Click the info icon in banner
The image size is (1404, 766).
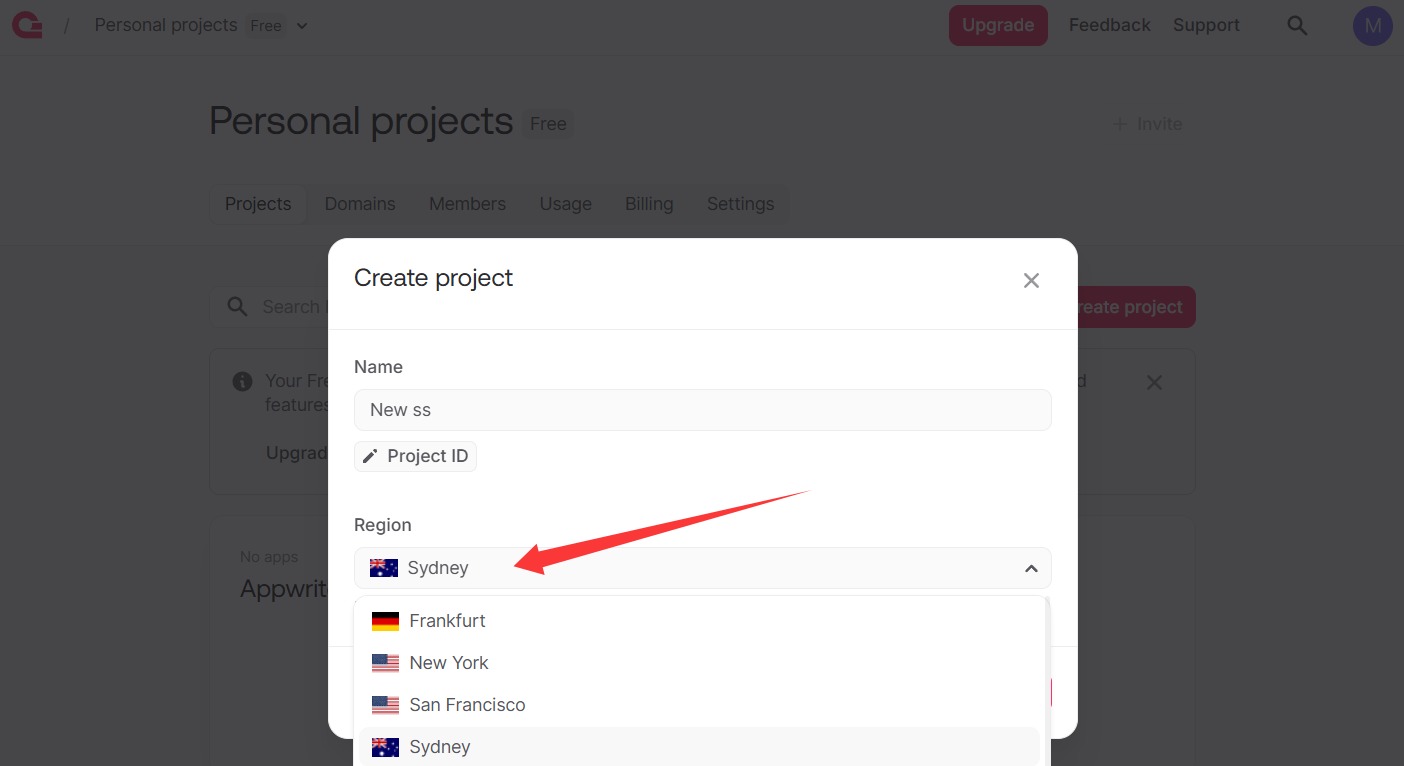click(x=242, y=382)
